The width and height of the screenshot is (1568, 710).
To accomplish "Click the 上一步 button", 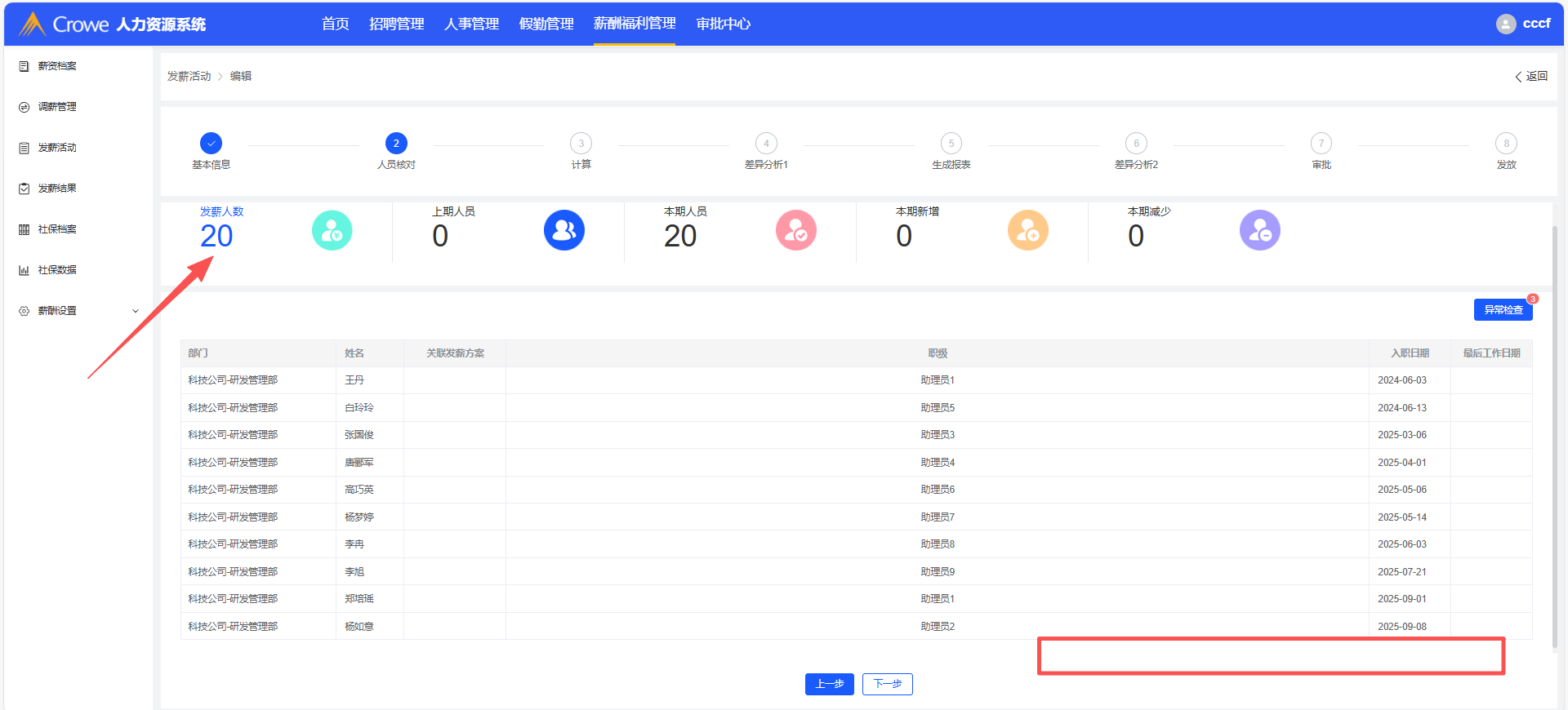I will pos(829,684).
